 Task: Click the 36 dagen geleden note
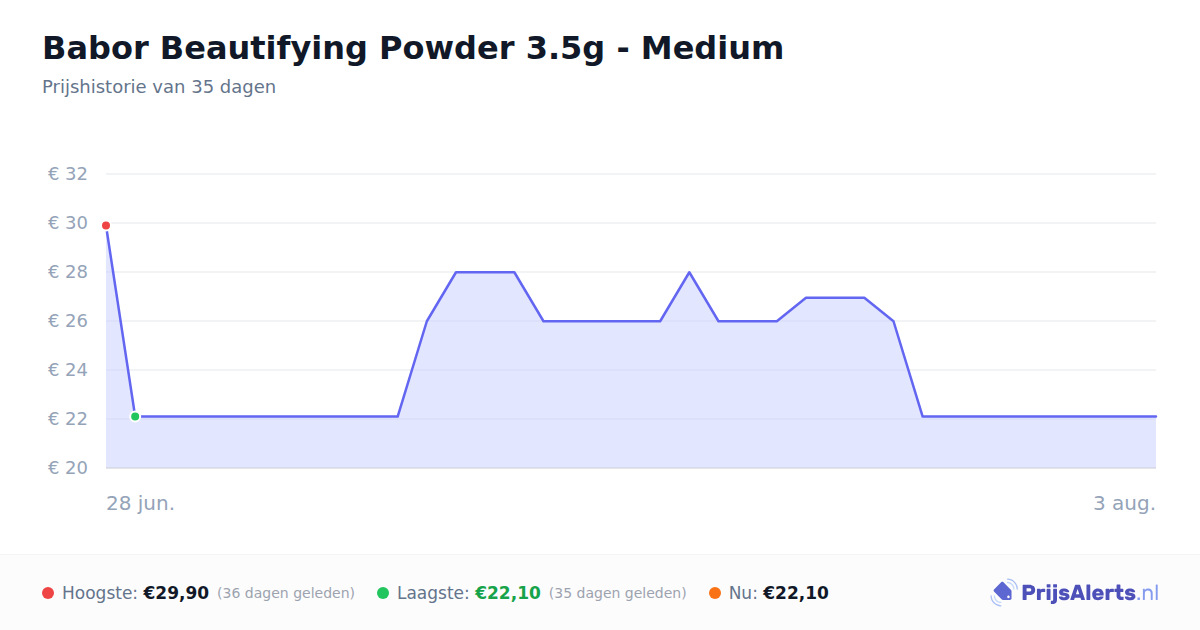[286, 593]
